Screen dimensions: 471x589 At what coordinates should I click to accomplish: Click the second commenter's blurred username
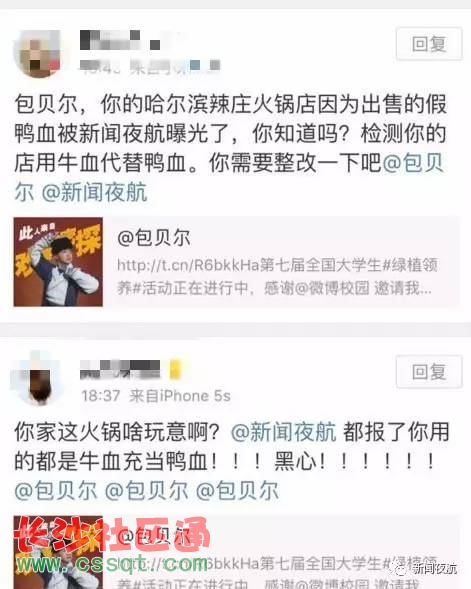(120, 369)
